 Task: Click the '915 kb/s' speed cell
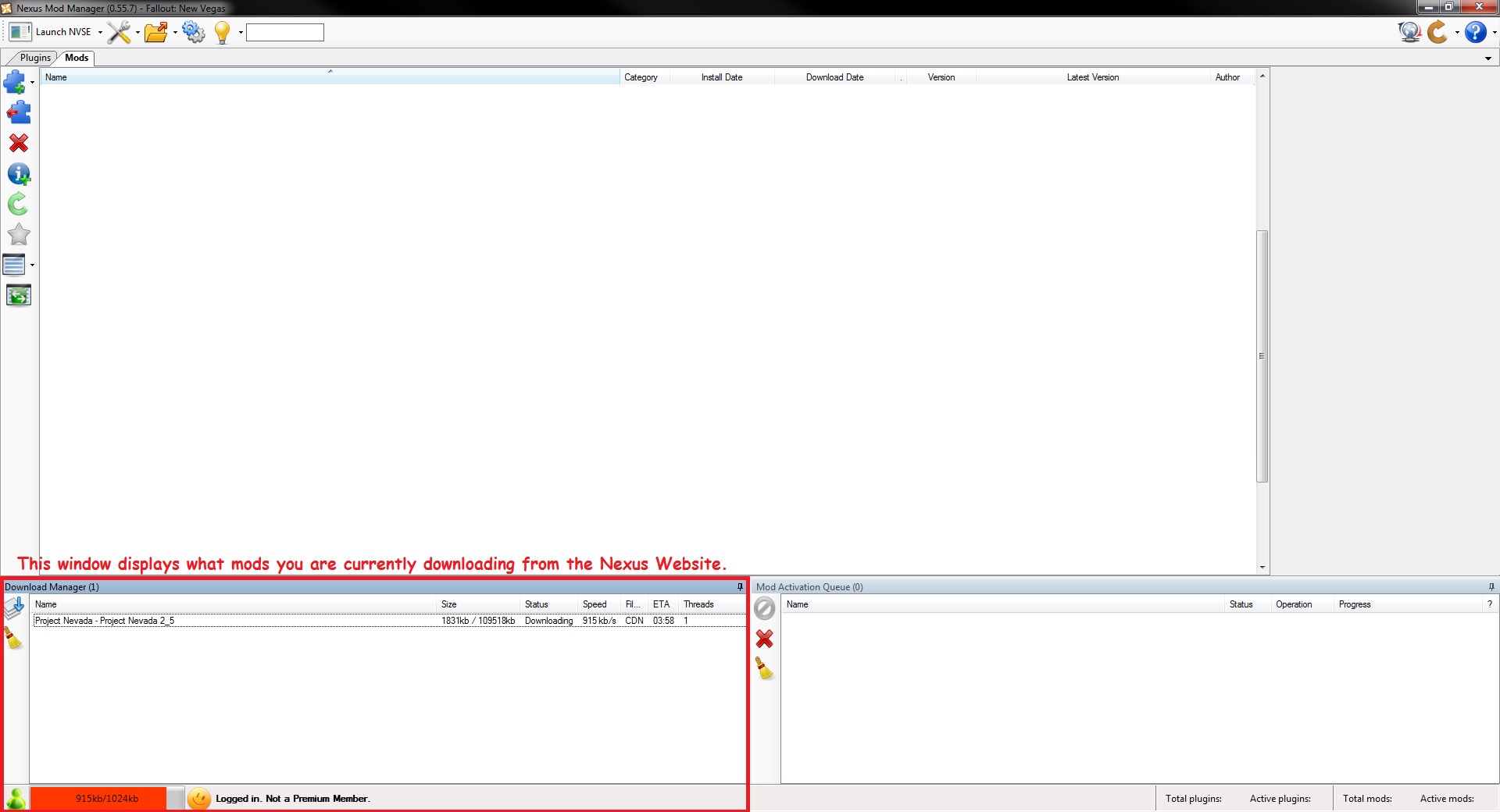click(599, 621)
